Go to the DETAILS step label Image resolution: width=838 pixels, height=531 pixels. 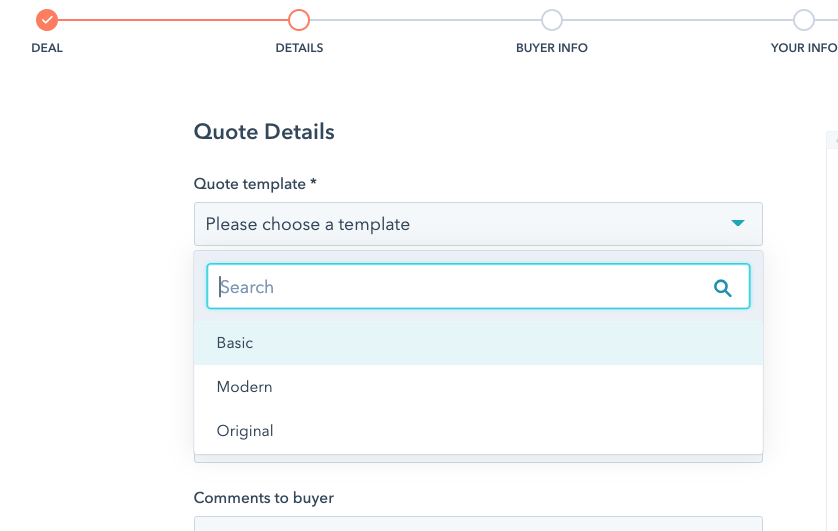(x=299, y=48)
